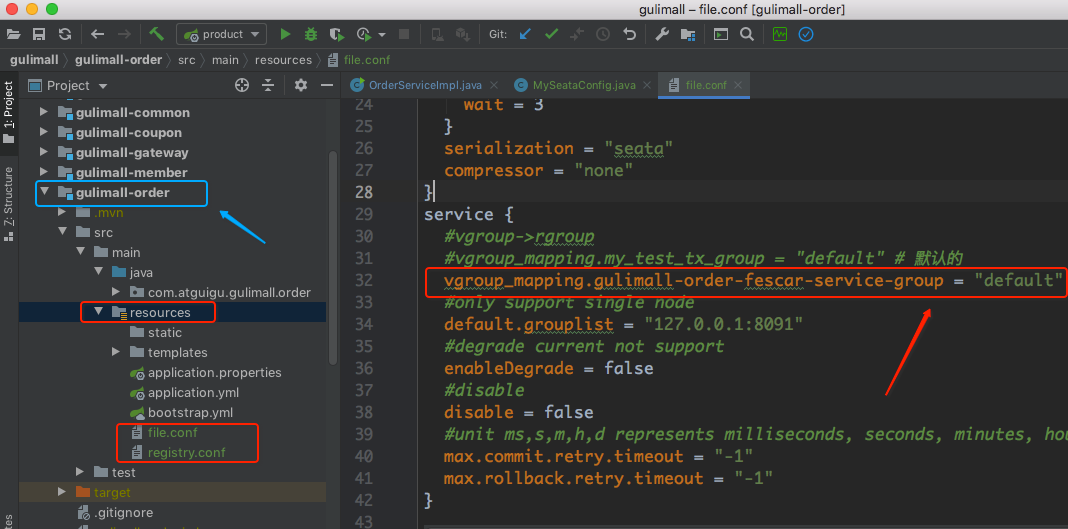Open Settings via the wrench icon

[x=662, y=34]
